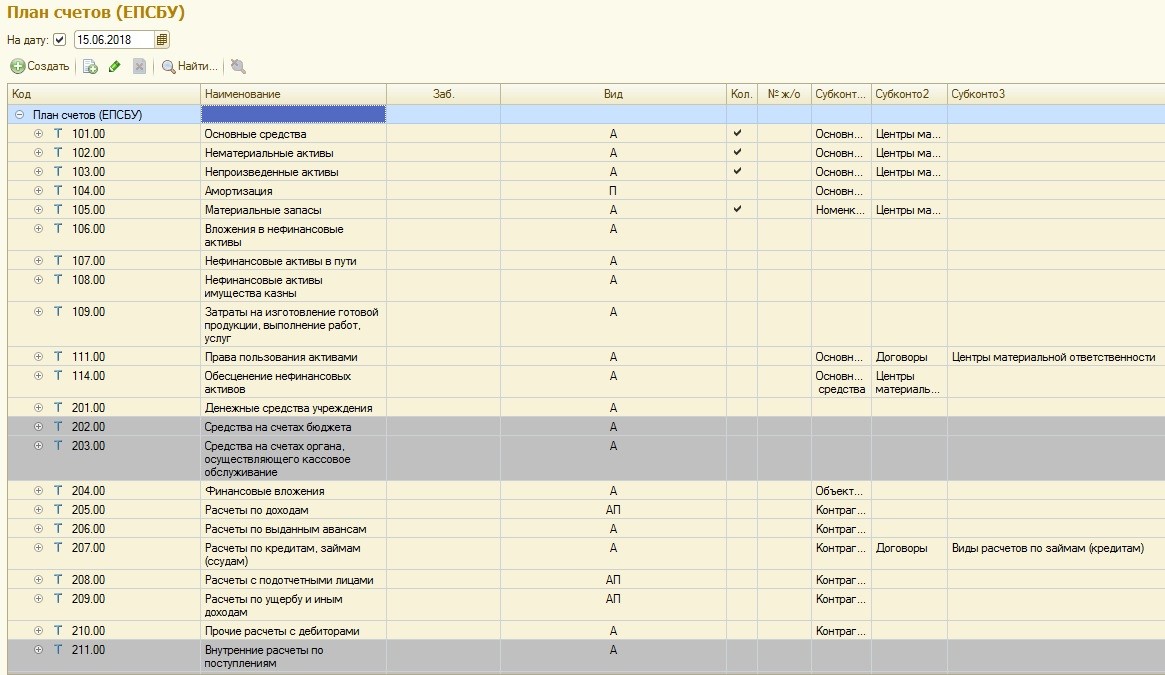Open the calendar picker beside the date
This screenshot has height=675, width=1165.
pyautogui.click(x=162, y=40)
